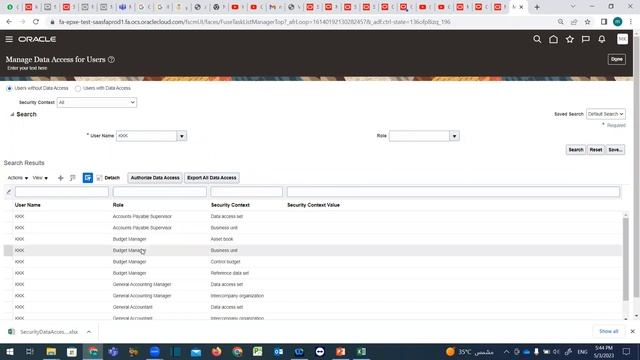Click the Reset button
The width and height of the screenshot is (640, 360).
596,150
